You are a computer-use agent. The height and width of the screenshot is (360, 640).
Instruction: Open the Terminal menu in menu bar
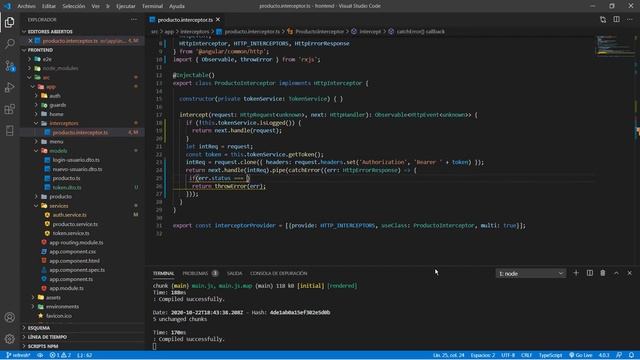coord(152,6)
